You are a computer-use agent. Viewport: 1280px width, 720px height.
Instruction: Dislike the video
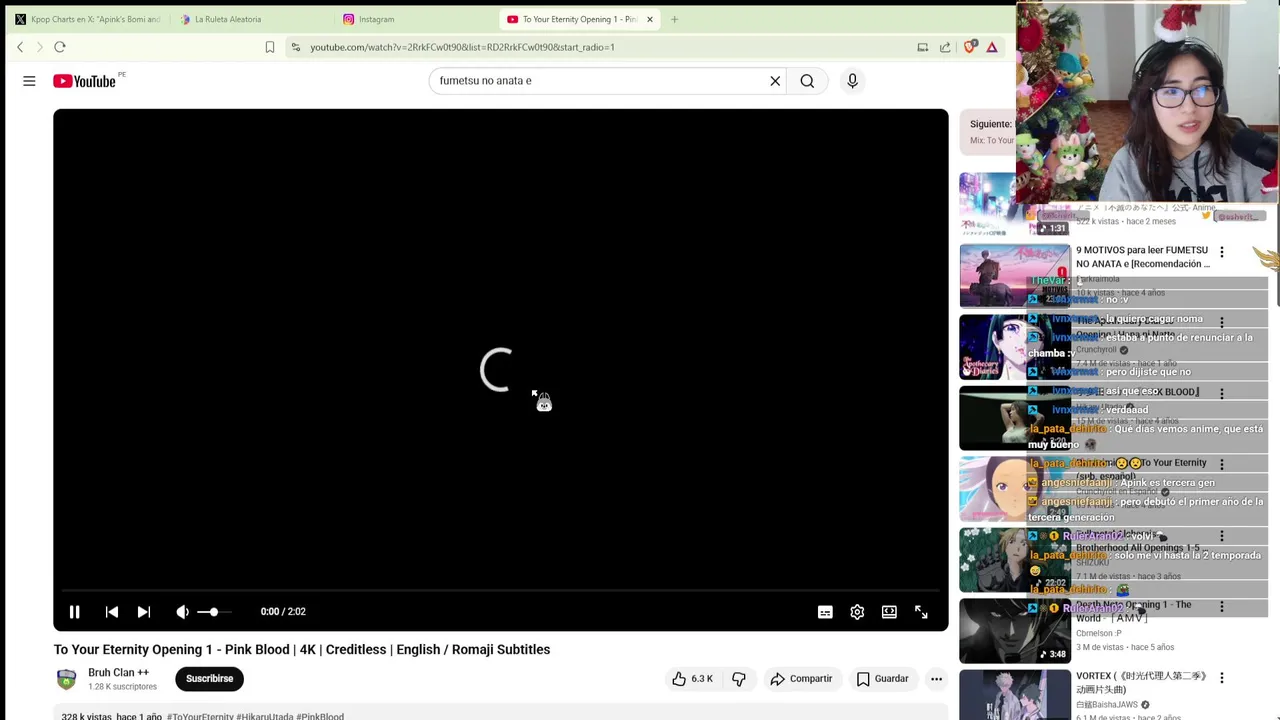[x=739, y=679]
